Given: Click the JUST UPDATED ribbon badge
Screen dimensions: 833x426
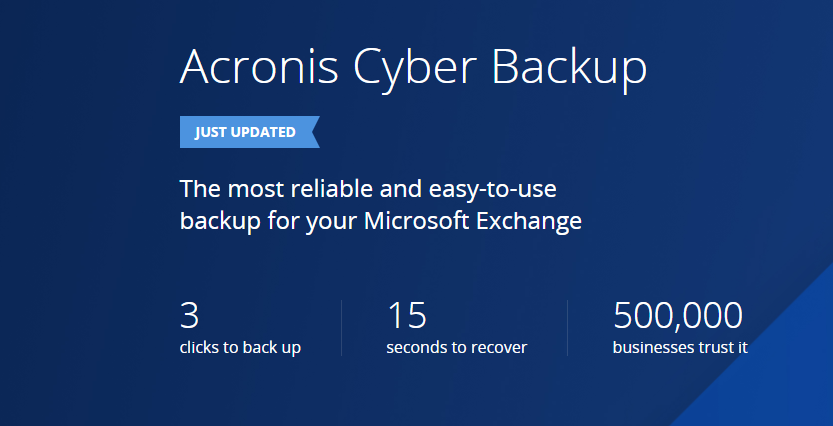Looking at the screenshot, I should coord(246,132).
